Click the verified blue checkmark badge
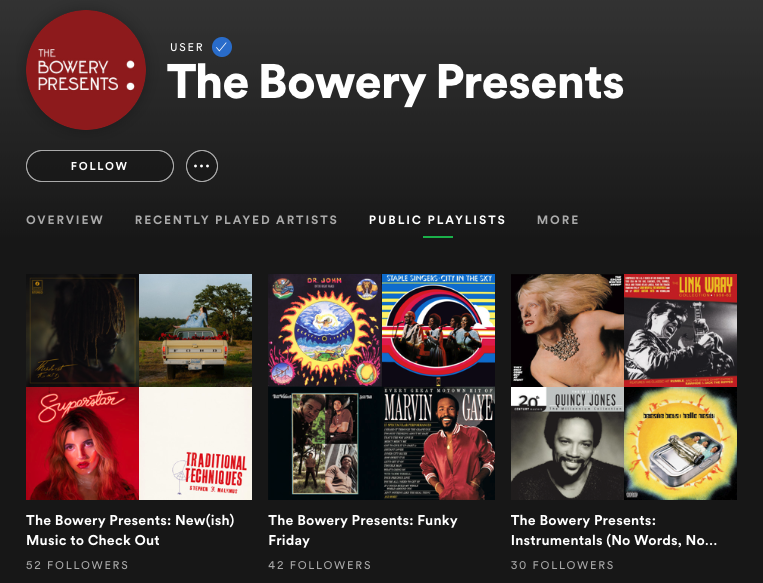 pos(222,47)
